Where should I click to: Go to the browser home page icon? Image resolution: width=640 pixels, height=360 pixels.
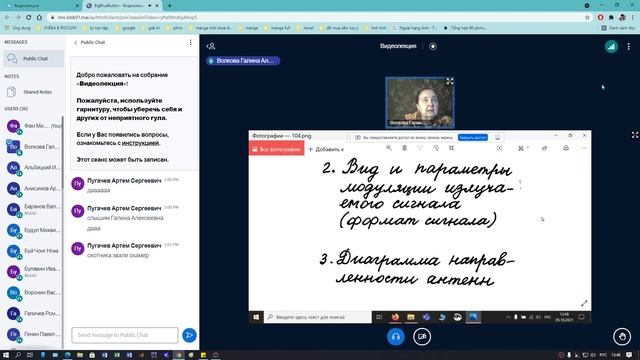point(39,17)
